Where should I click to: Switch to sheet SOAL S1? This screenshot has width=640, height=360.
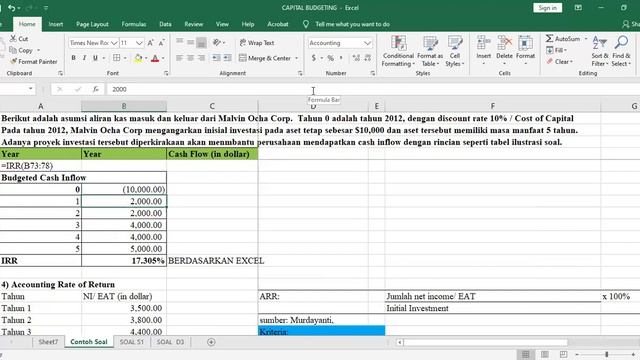coord(131,342)
